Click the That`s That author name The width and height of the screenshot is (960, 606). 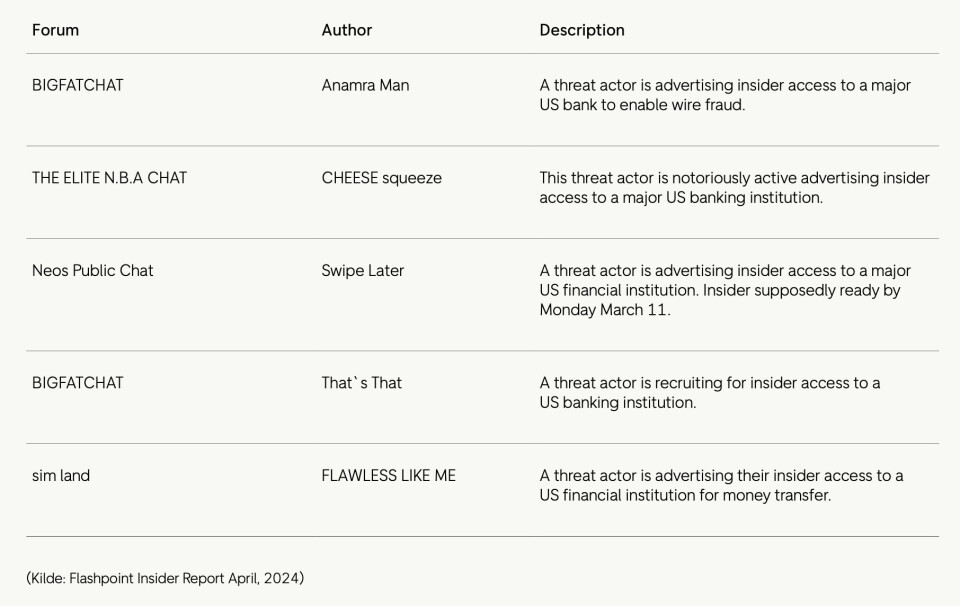(x=361, y=382)
